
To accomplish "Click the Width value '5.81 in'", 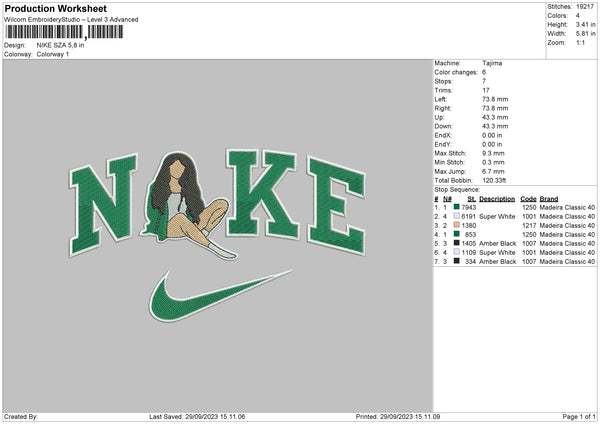I will tap(585, 34).
